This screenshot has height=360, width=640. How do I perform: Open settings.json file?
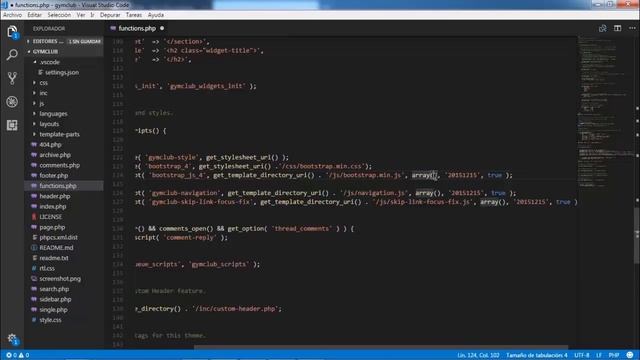(x=64, y=72)
